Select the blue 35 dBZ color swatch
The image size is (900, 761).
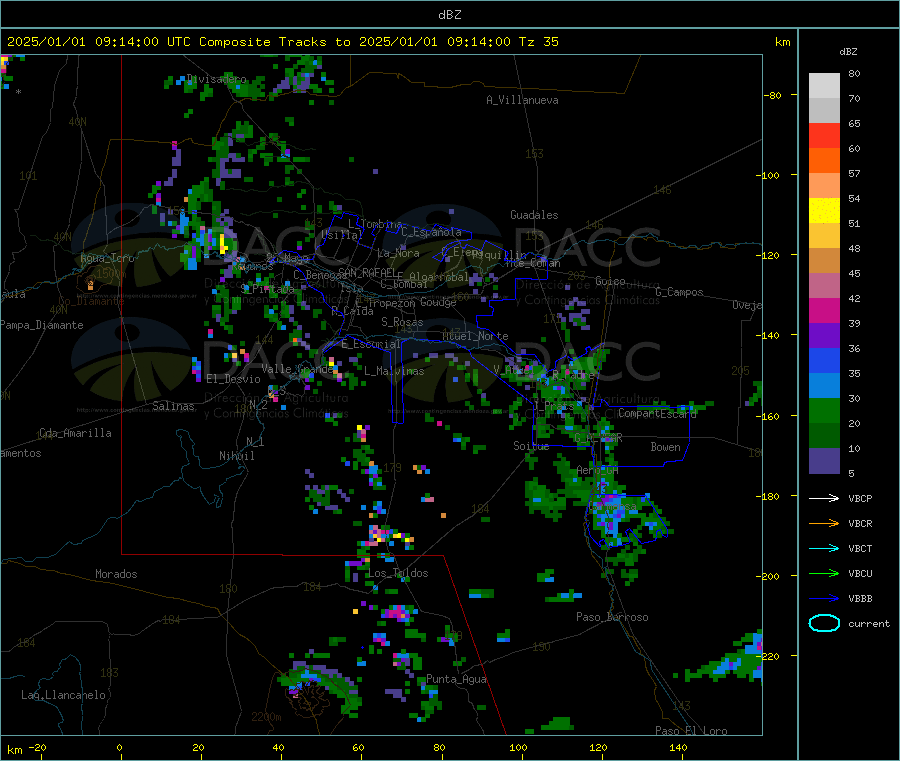click(824, 360)
